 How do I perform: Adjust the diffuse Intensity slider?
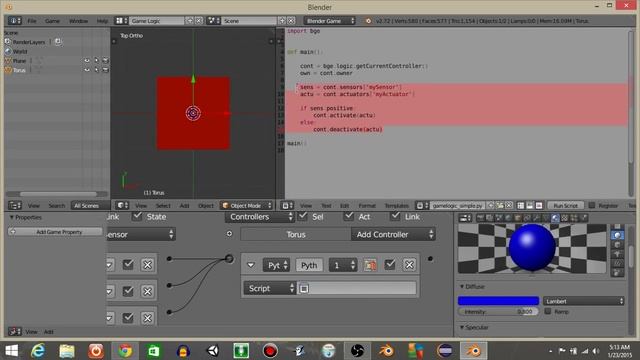click(x=498, y=311)
